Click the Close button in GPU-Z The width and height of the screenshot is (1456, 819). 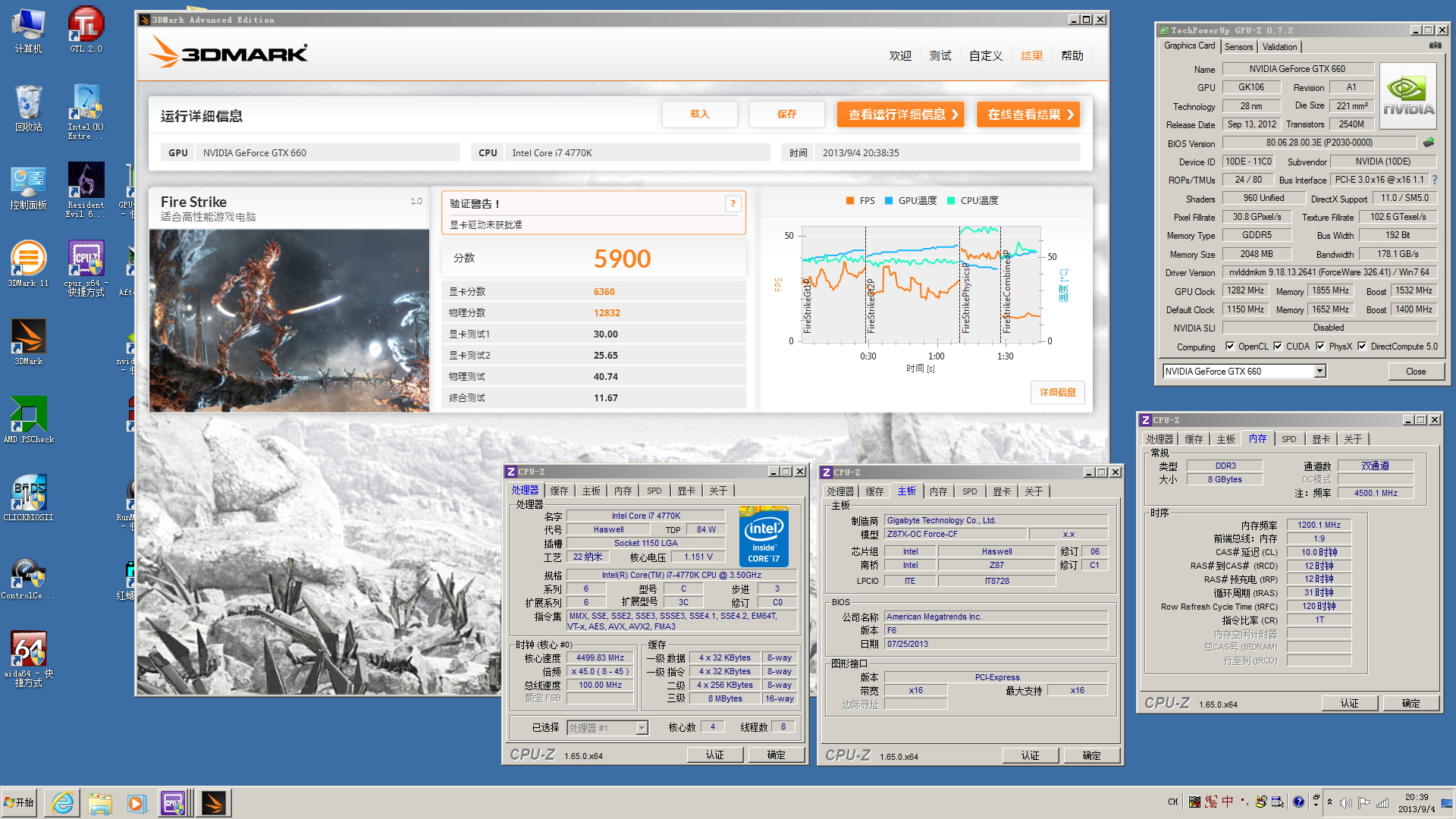(1415, 372)
